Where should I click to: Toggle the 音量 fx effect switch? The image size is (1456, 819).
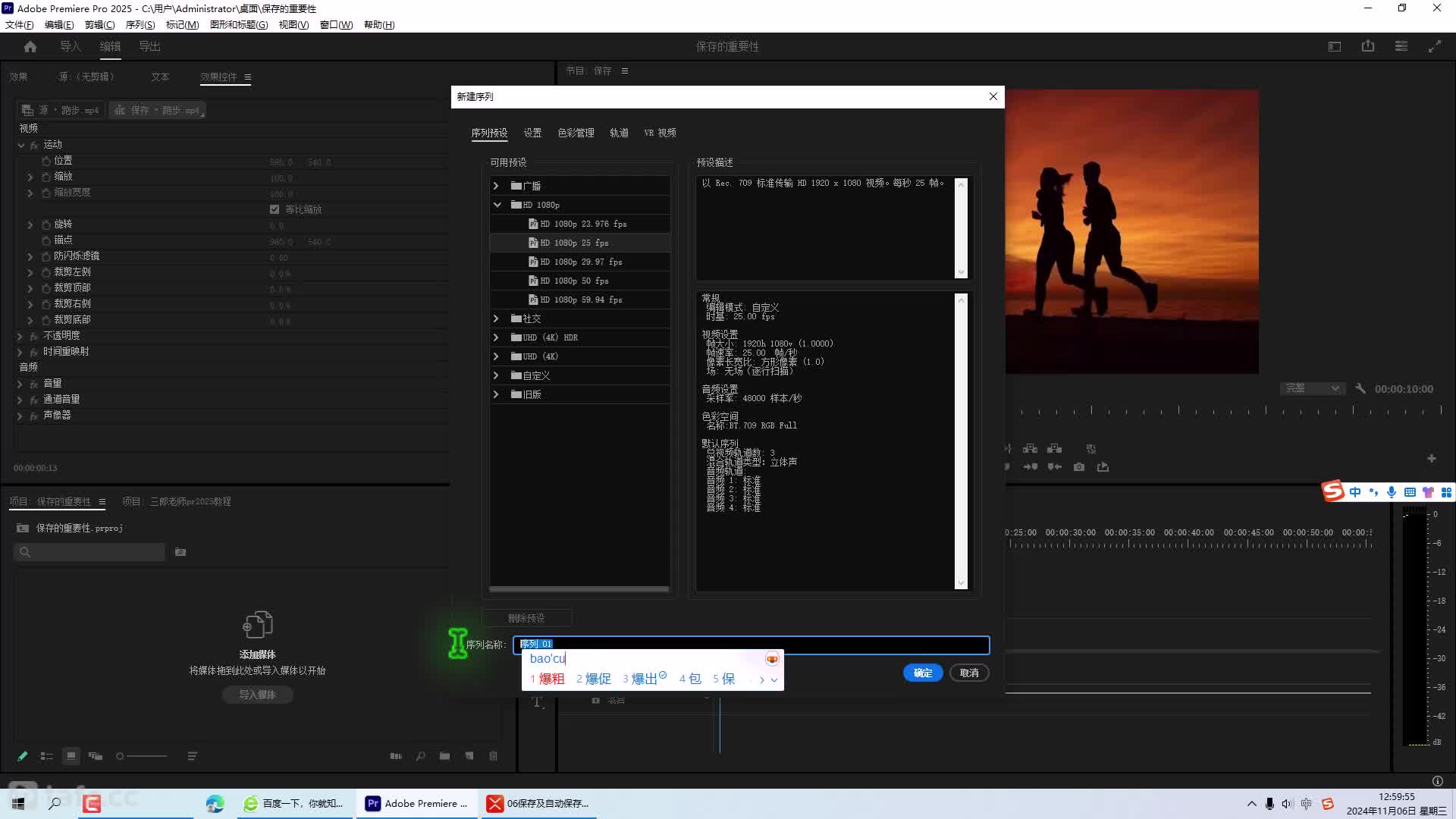click(x=34, y=384)
